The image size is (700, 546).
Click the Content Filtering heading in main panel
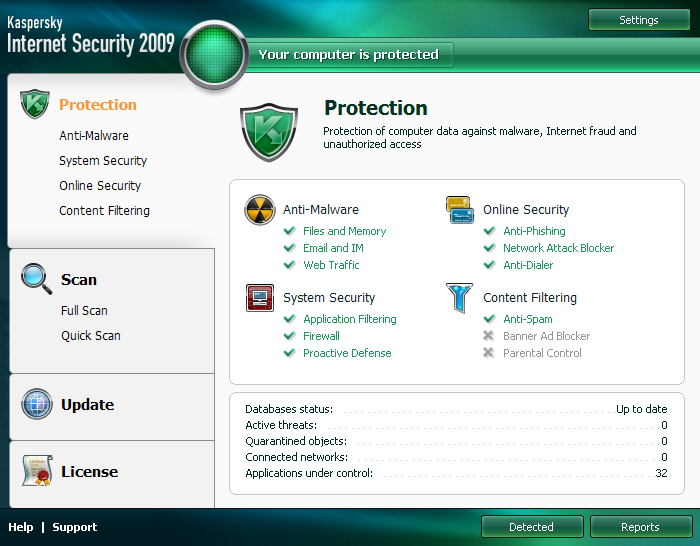coord(530,297)
